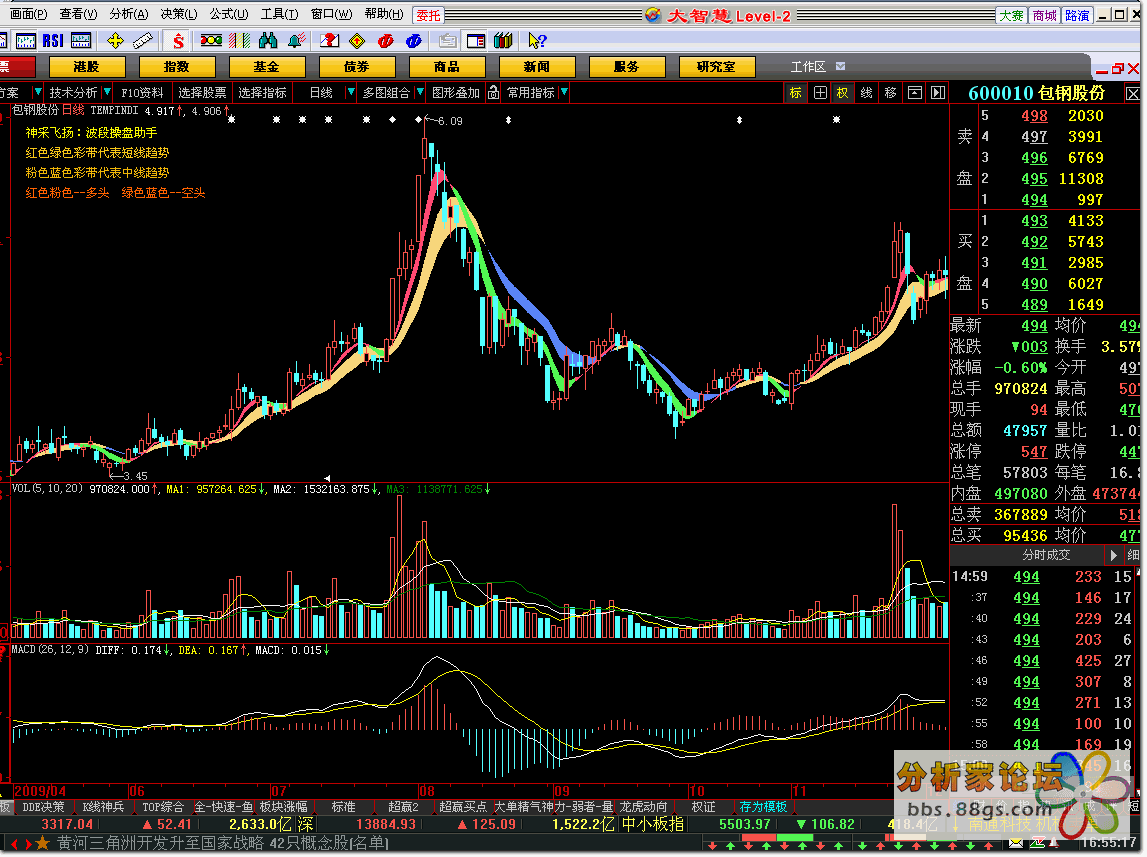Click the help cursor question icon
1147x857 pixels.
(x=537, y=41)
